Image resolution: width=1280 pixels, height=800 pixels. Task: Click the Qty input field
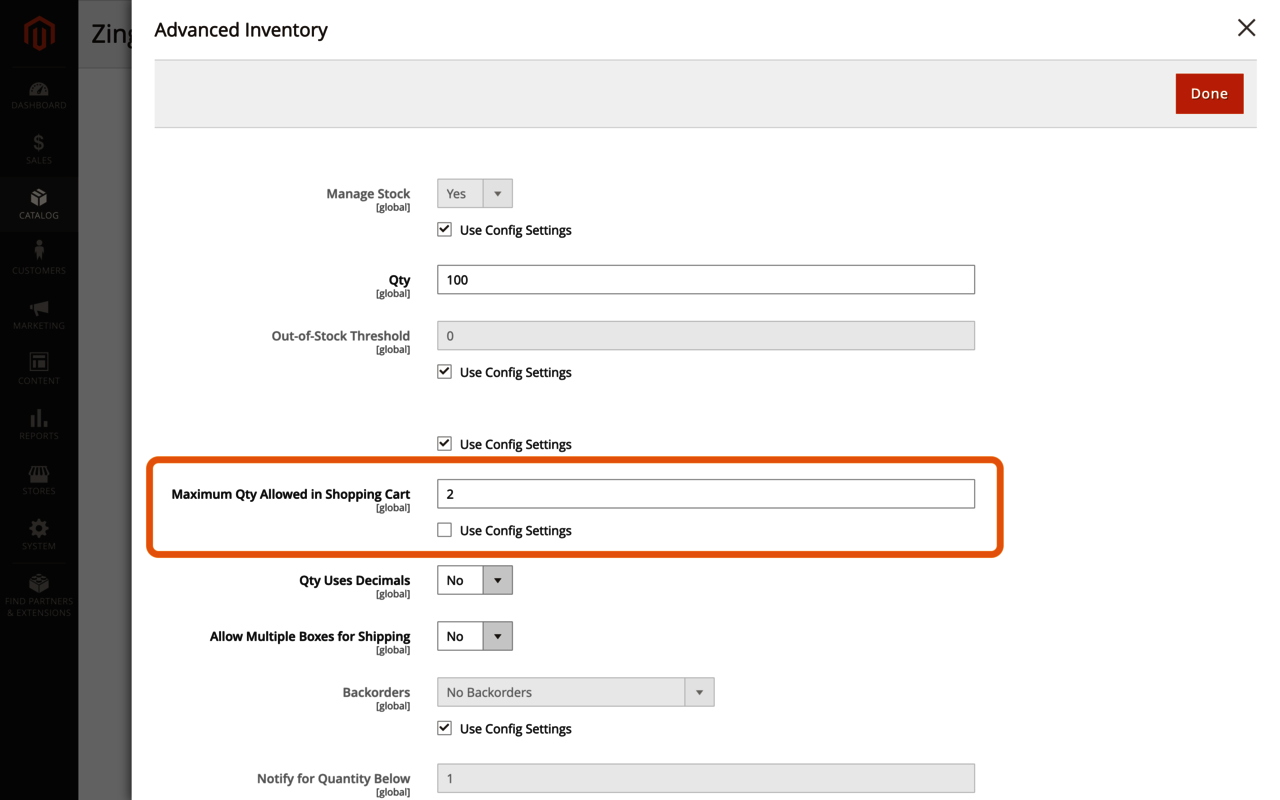click(x=705, y=280)
